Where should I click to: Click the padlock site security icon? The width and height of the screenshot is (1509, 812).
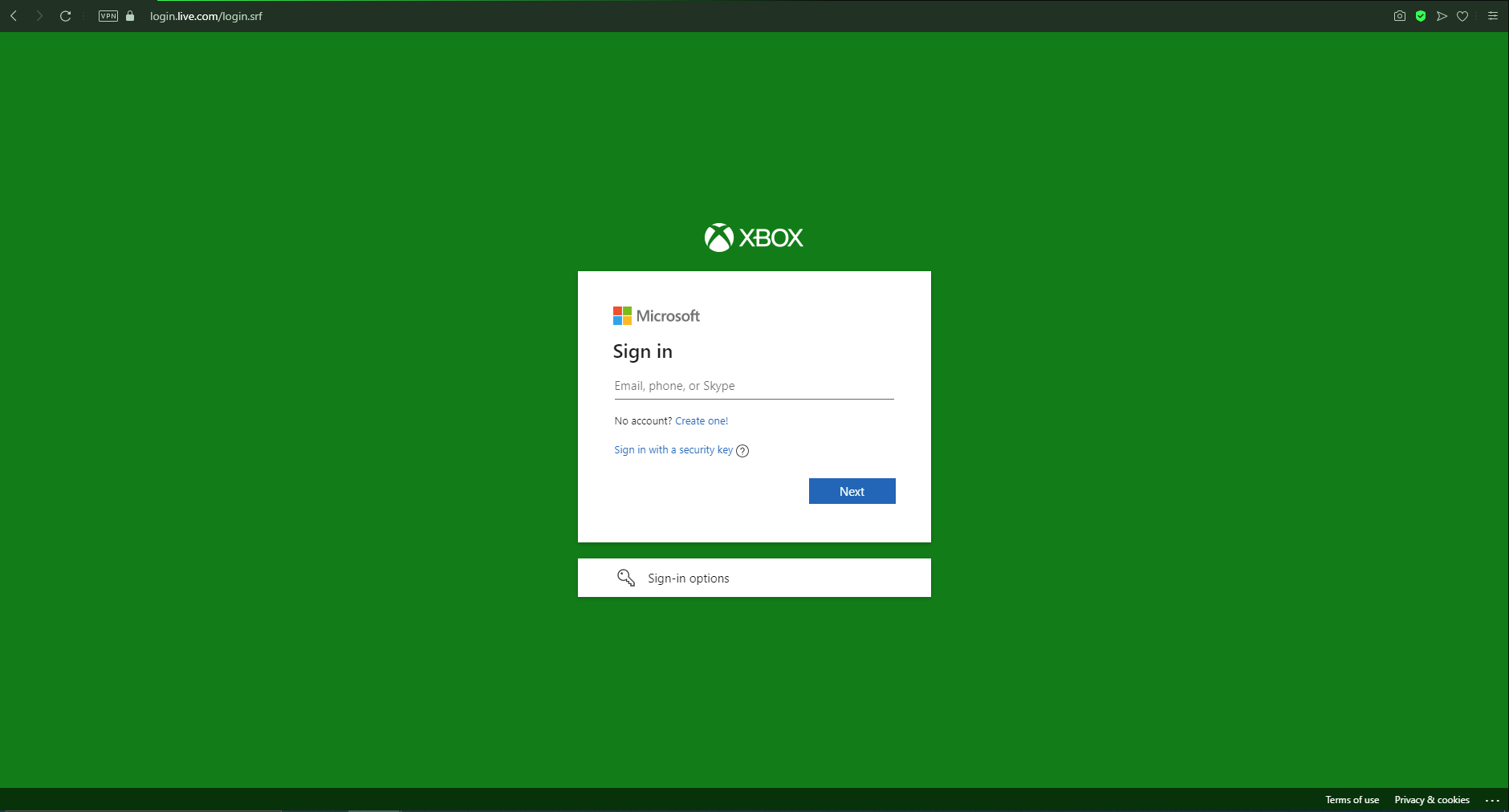pyautogui.click(x=129, y=15)
